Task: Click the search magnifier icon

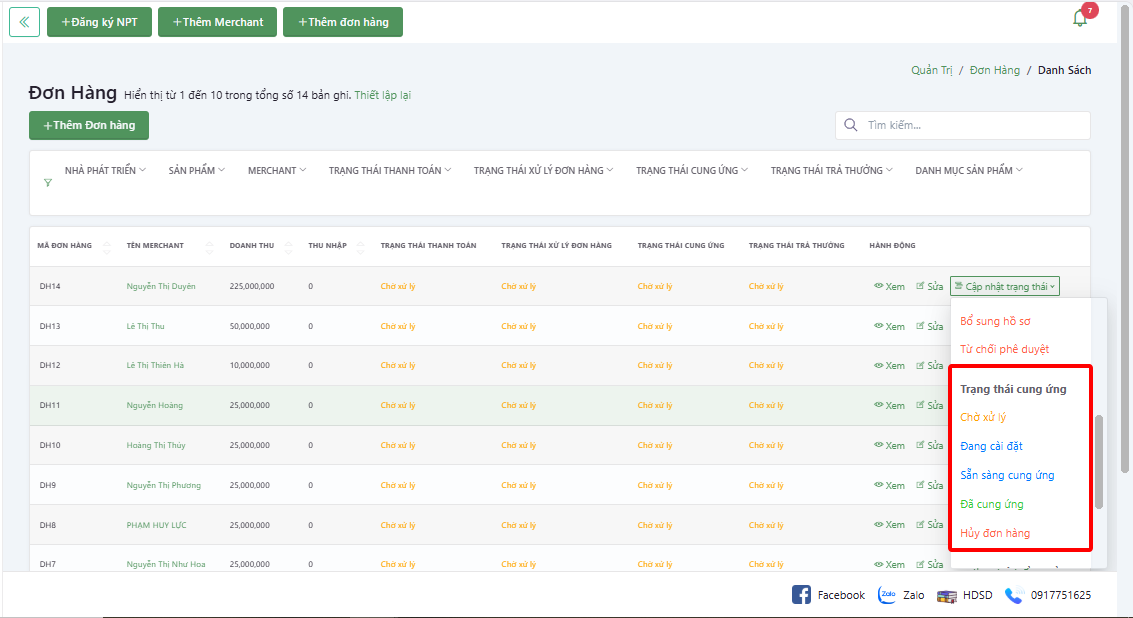Action: click(x=851, y=125)
